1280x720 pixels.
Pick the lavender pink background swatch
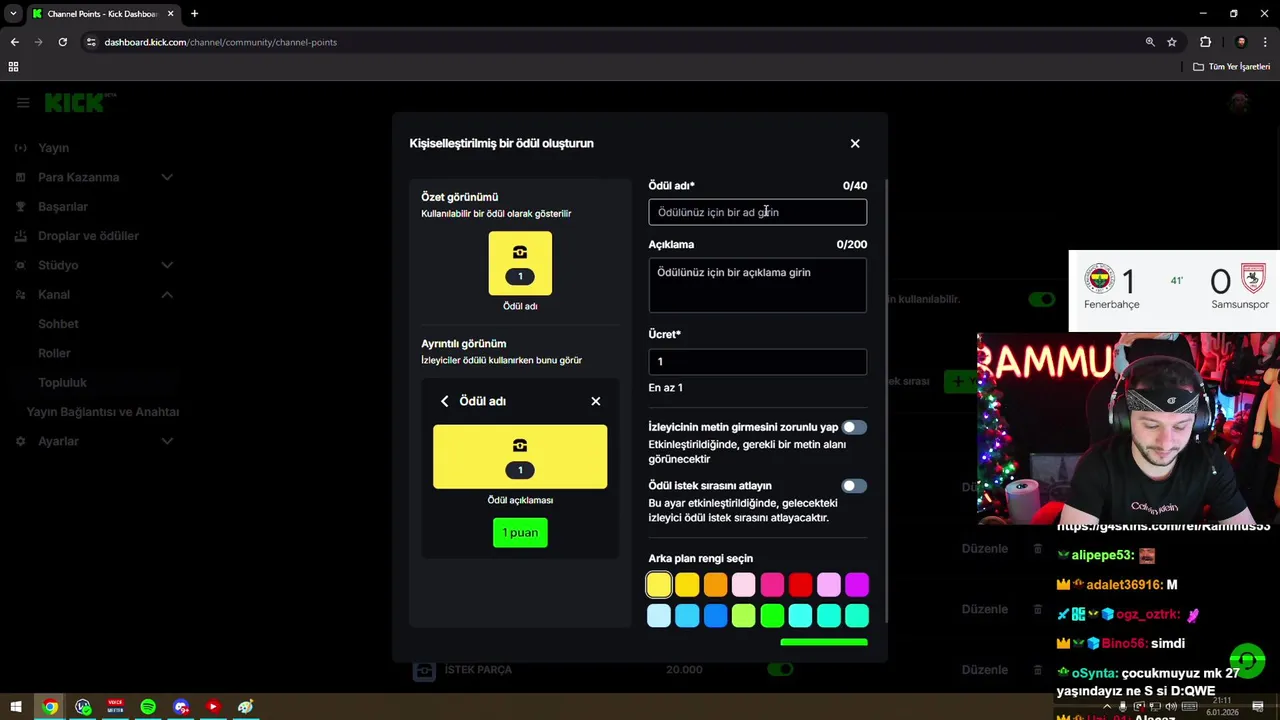pyautogui.click(x=828, y=584)
